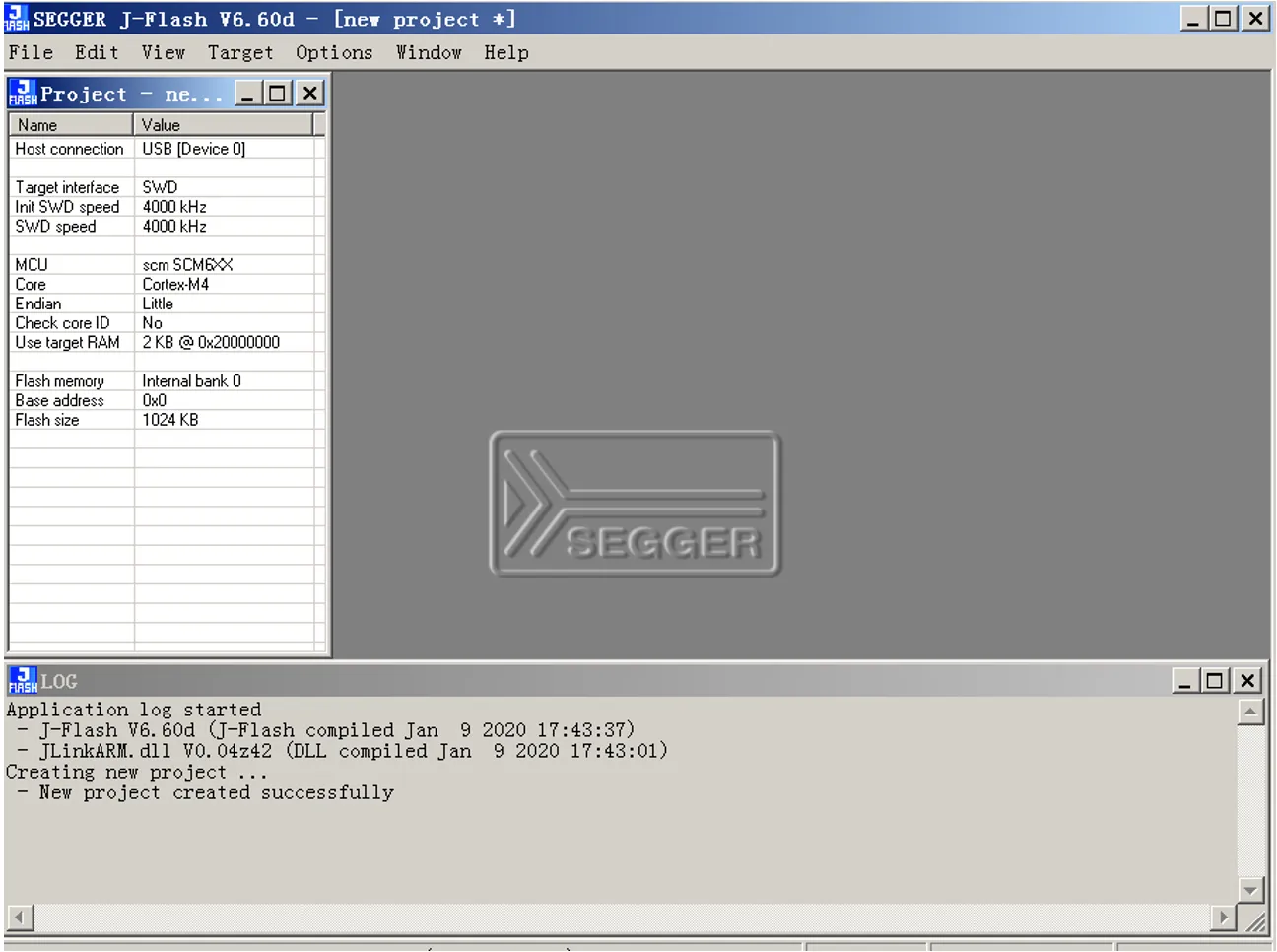1277x952 pixels.
Task: Open the Edit menu
Action: (97, 52)
